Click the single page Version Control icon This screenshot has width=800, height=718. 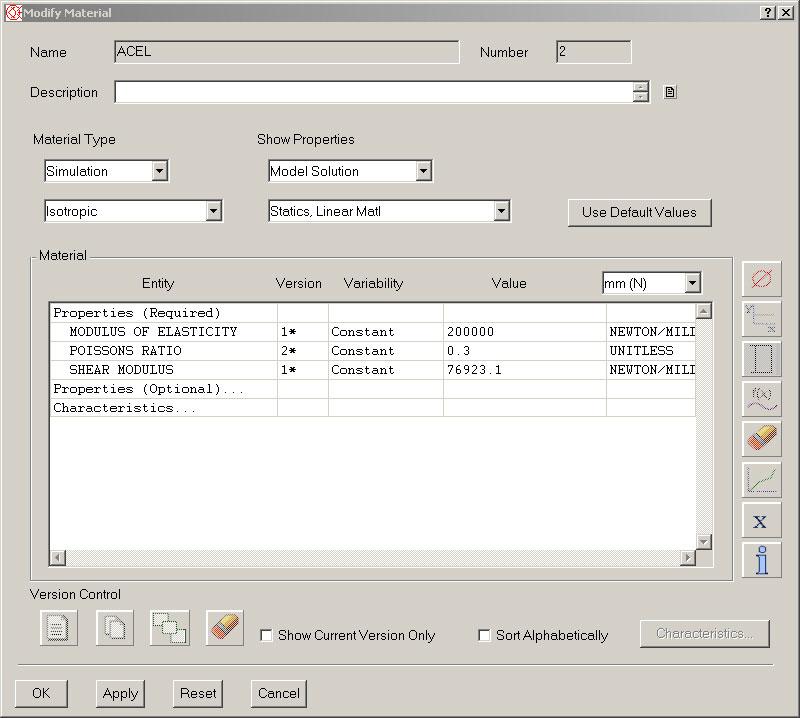pos(59,628)
